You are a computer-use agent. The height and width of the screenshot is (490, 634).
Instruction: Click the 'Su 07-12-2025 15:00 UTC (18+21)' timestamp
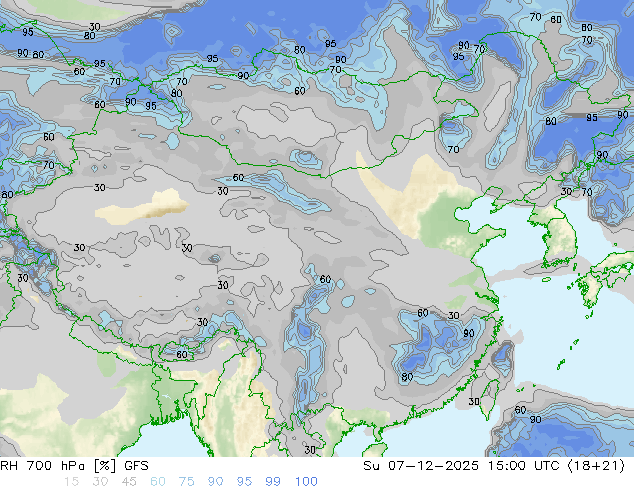494,466
